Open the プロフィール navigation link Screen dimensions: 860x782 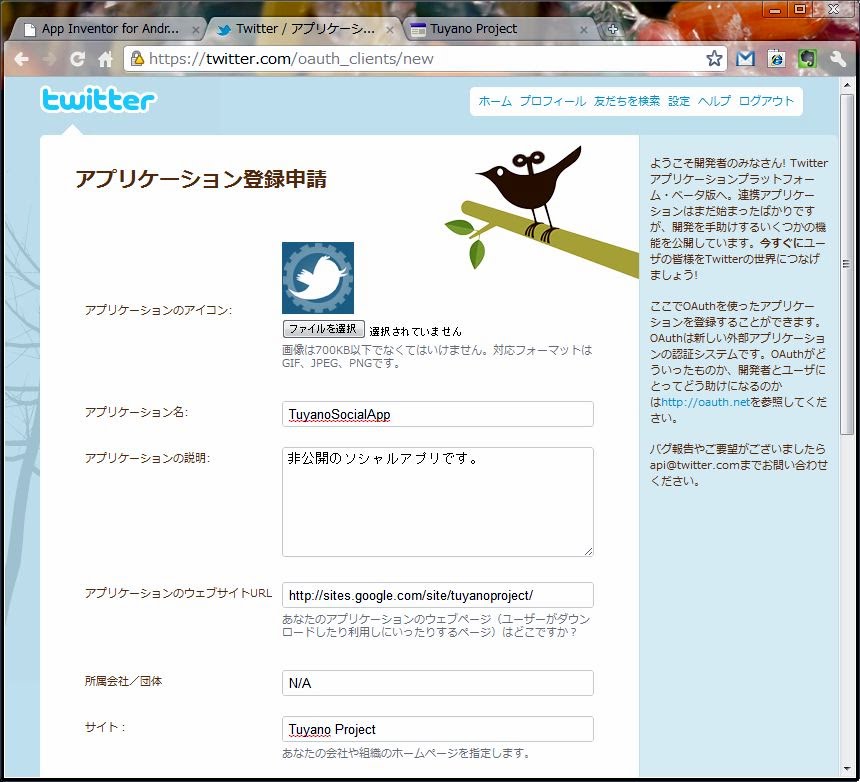pos(552,101)
